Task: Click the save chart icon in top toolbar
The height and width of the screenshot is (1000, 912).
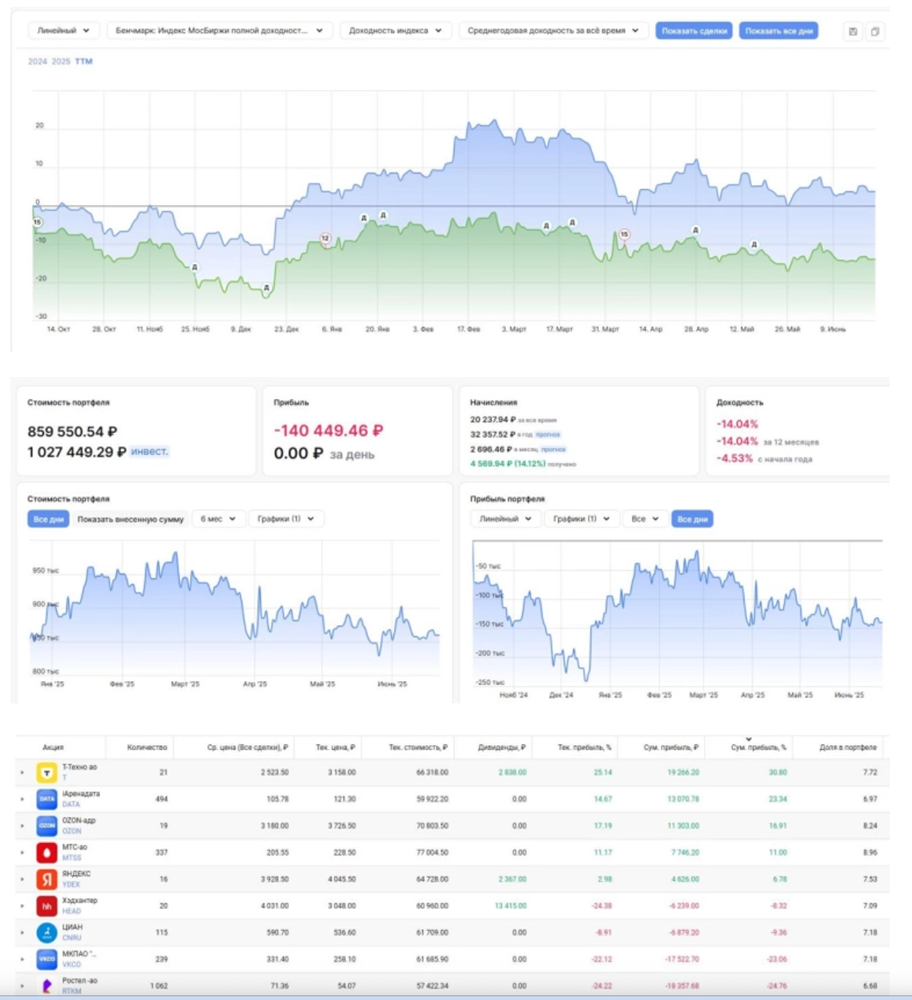Action: pos(853,31)
